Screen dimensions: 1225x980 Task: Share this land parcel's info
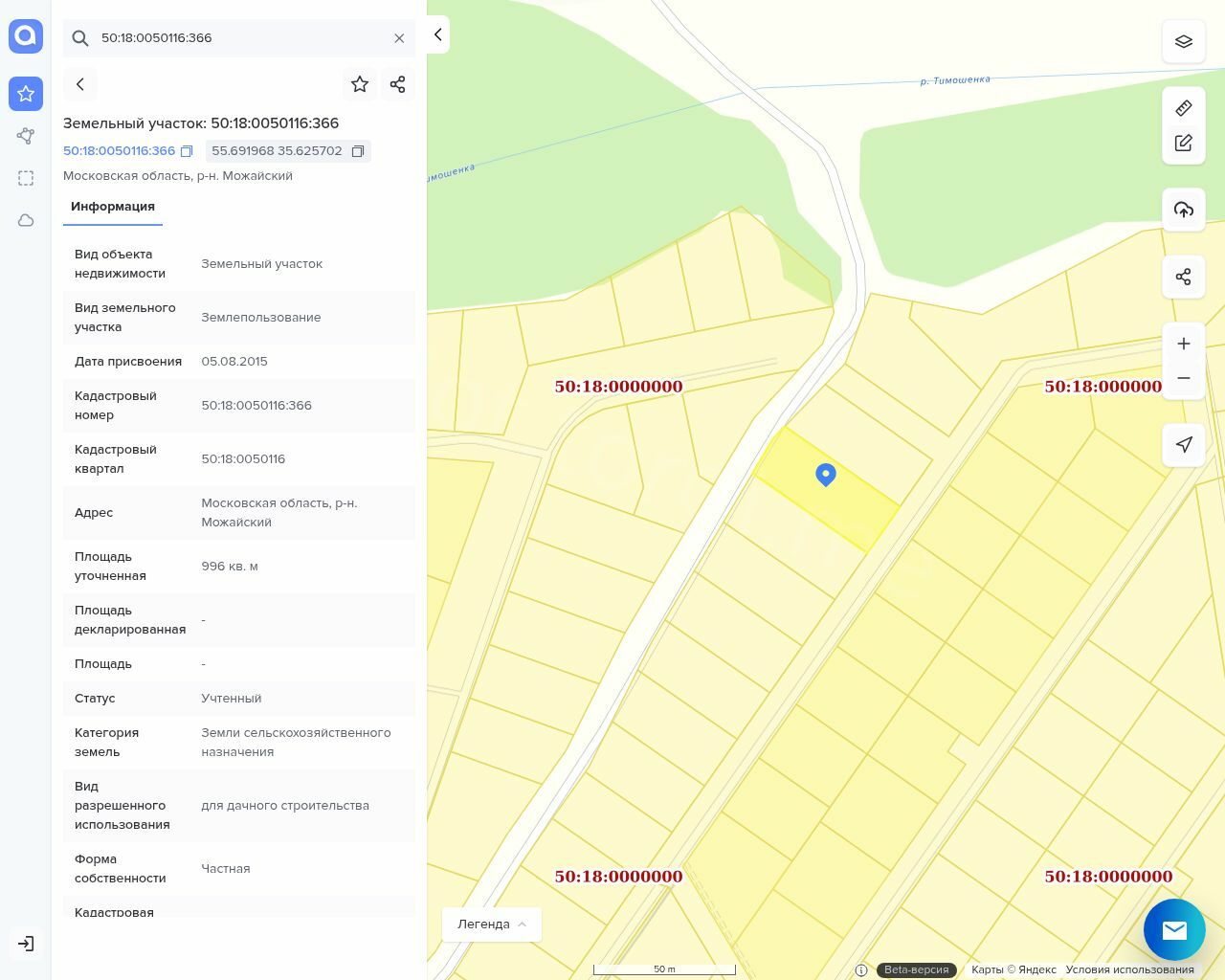(x=398, y=84)
